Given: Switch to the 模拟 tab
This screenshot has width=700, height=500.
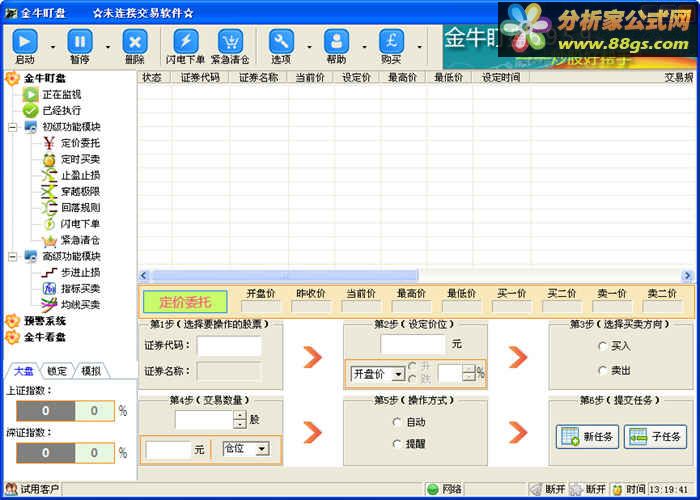Looking at the screenshot, I should pyautogui.click(x=91, y=371).
